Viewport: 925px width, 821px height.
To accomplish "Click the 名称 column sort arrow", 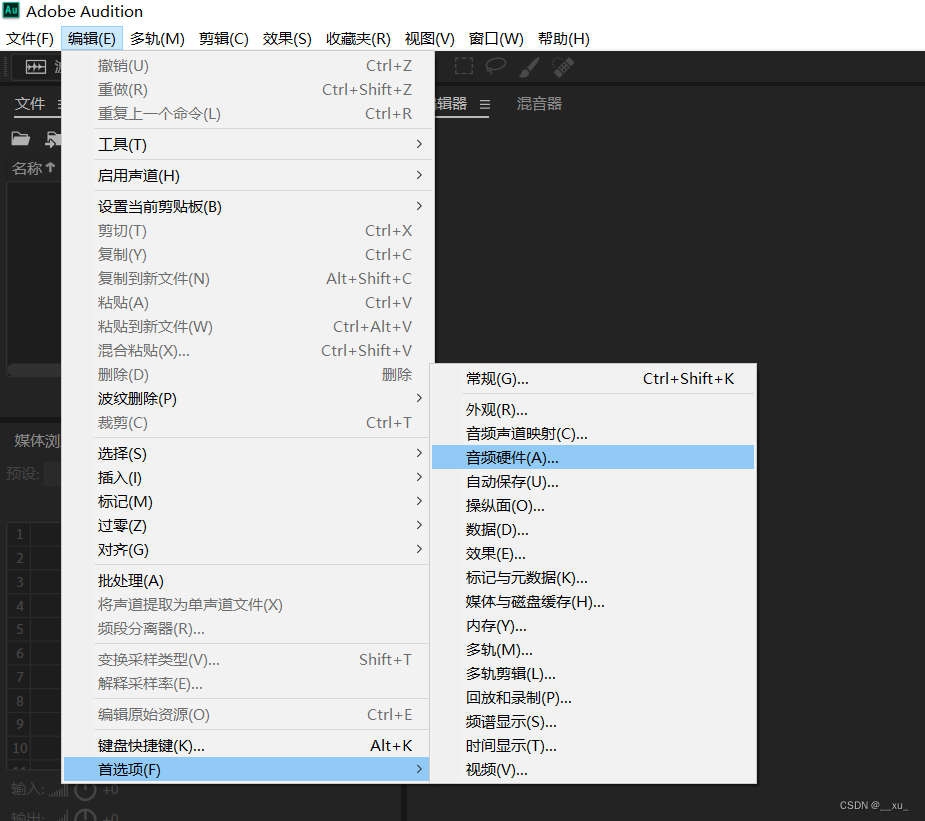I will click(50, 168).
